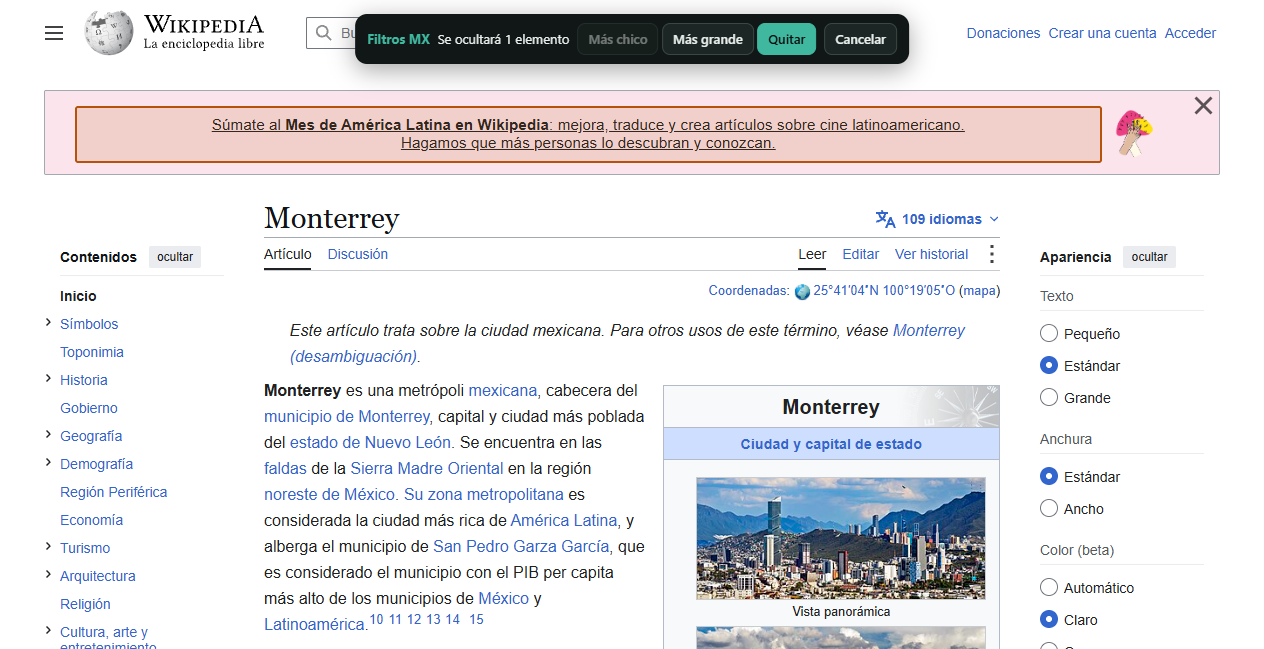Select the Pequeño text size option
This screenshot has width=1264, height=649.
click(x=1049, y=333)
